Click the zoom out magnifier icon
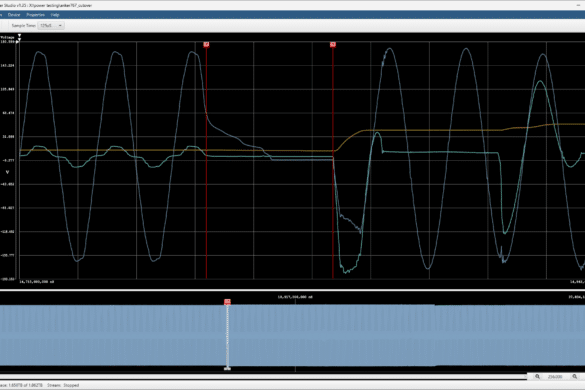Image resolution: width=585 pixels, height=390 pixels. coord(537,377)
